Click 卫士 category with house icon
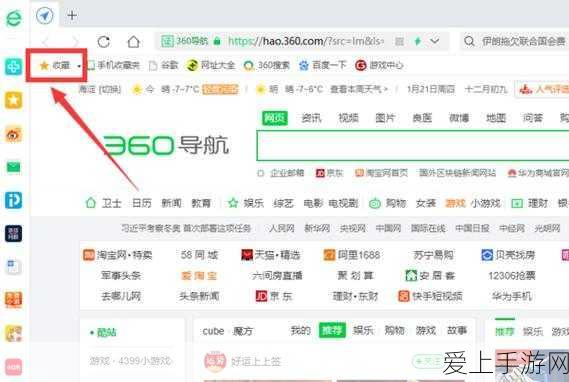The height and width of the screenshot is (382, 569). [x=103, y=203]
